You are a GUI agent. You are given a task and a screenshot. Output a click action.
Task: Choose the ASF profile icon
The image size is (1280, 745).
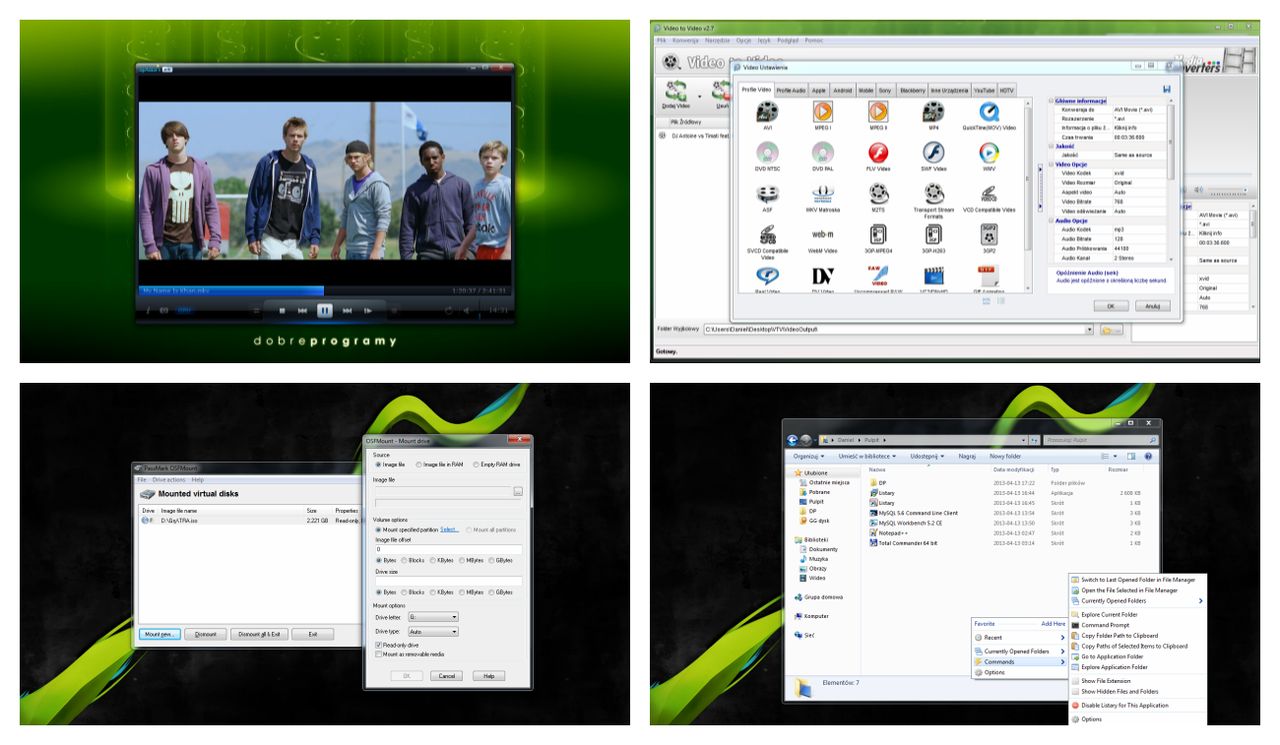[x=768, y=194]
